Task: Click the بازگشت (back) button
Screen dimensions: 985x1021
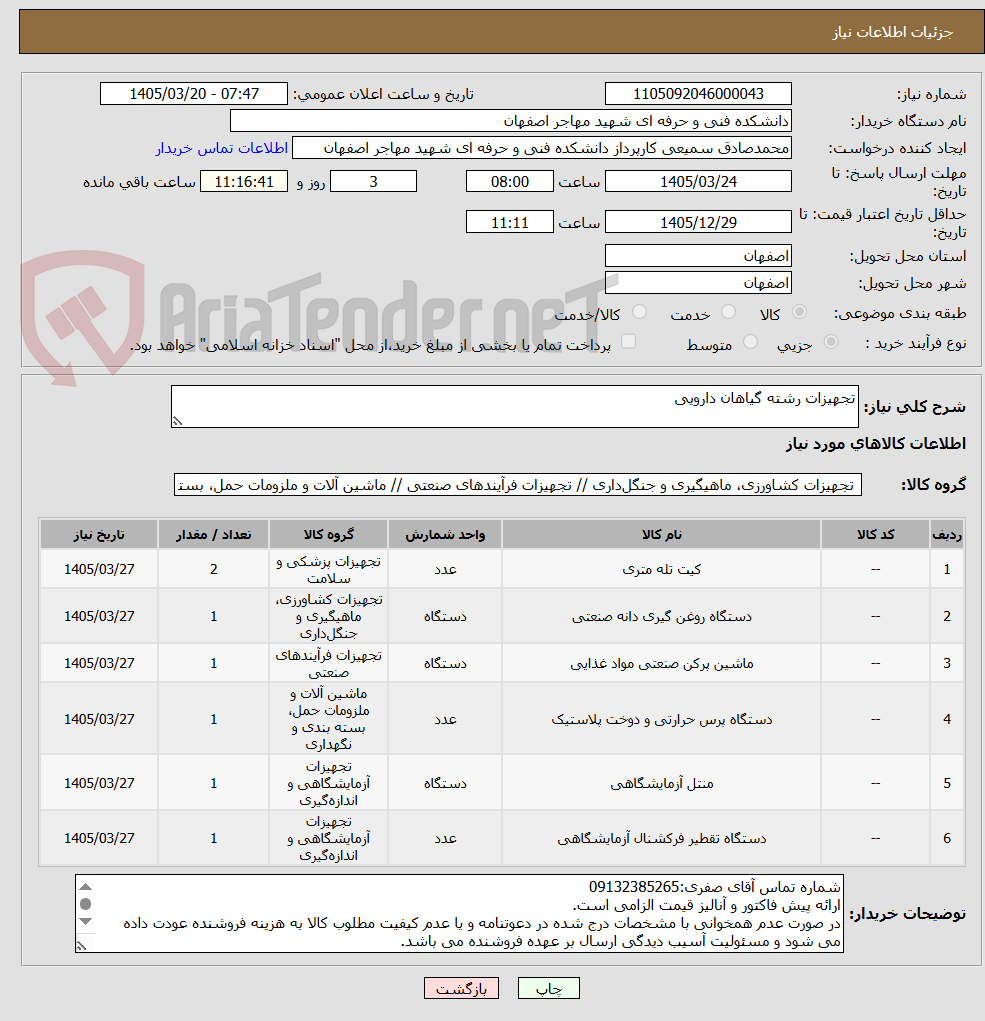Action: [461, 988]
